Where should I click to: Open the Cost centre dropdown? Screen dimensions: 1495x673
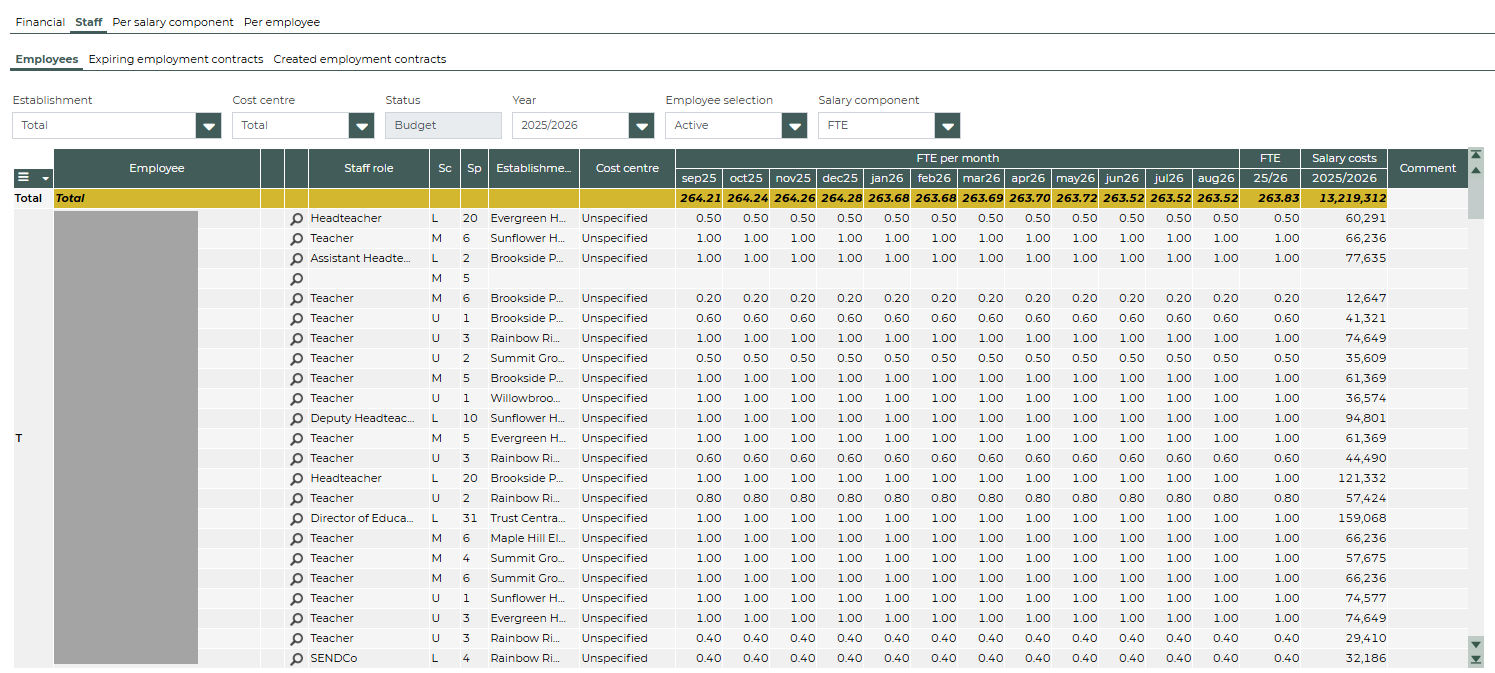pos(361,126)
